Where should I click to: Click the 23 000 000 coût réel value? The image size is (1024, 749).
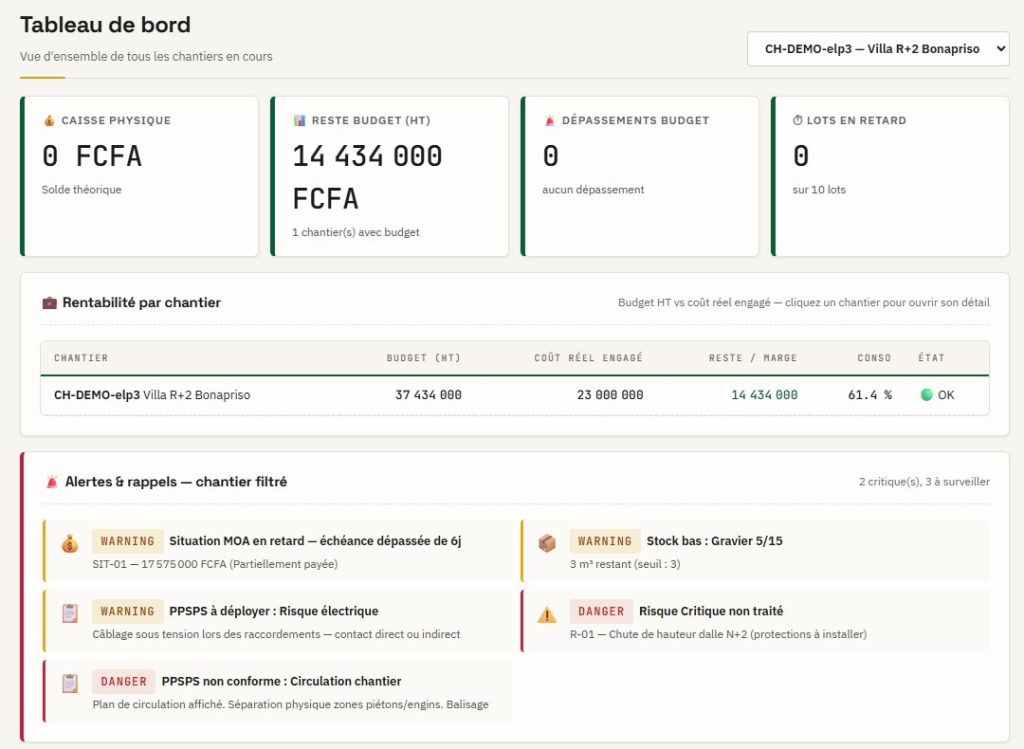610,394
